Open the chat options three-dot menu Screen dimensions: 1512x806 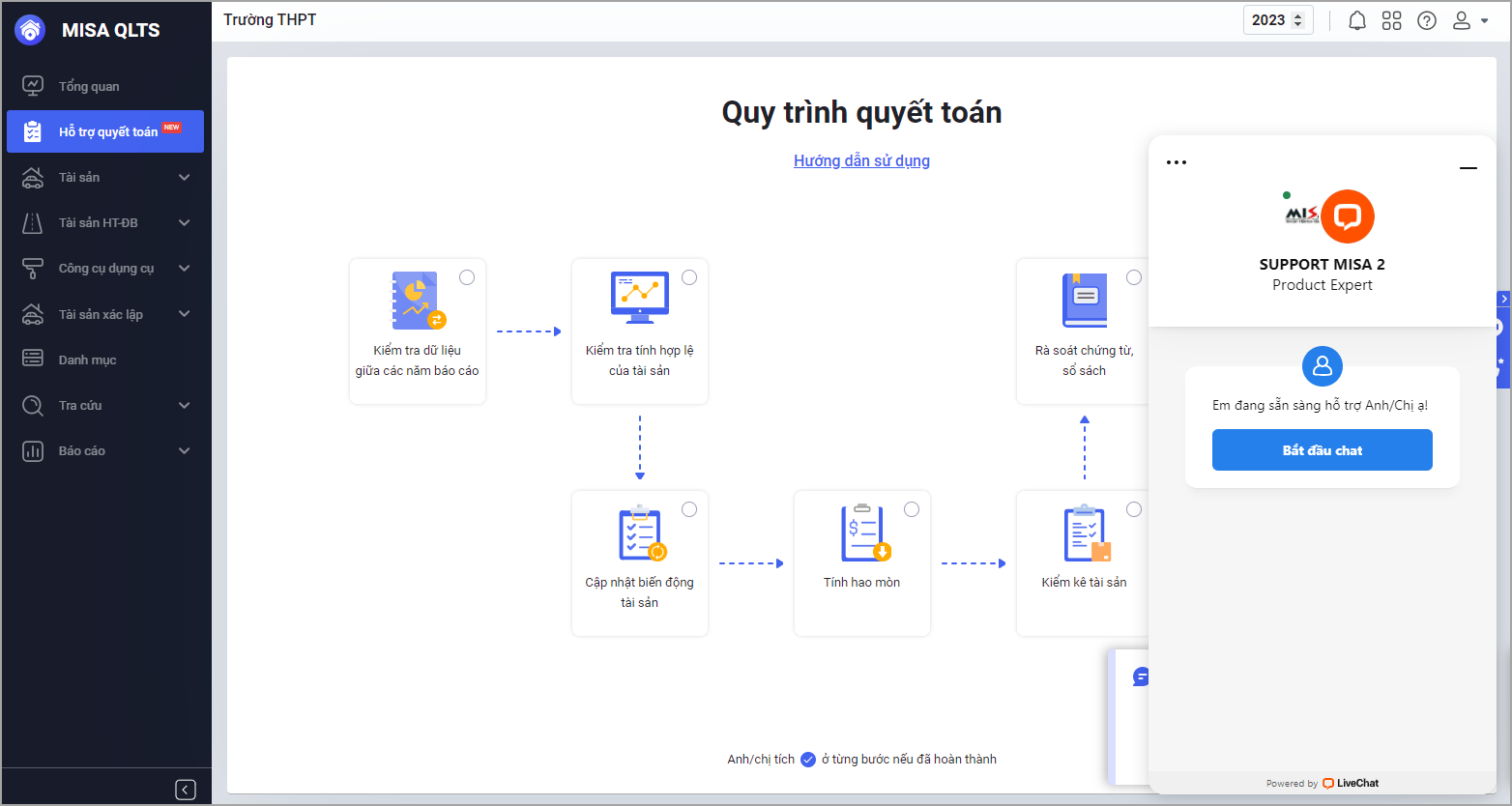pos(1177,162)
